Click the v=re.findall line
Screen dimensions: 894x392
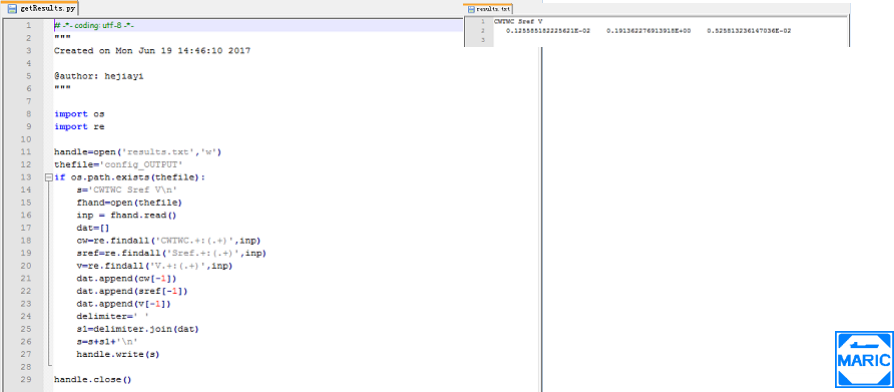click(155, 266)
